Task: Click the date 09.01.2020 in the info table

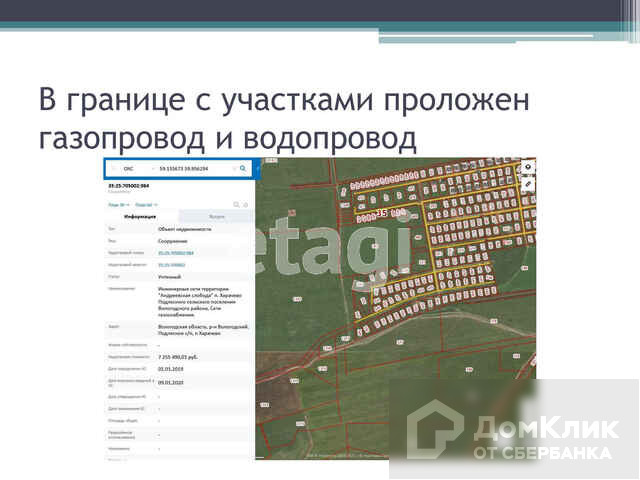Action: 171,382
